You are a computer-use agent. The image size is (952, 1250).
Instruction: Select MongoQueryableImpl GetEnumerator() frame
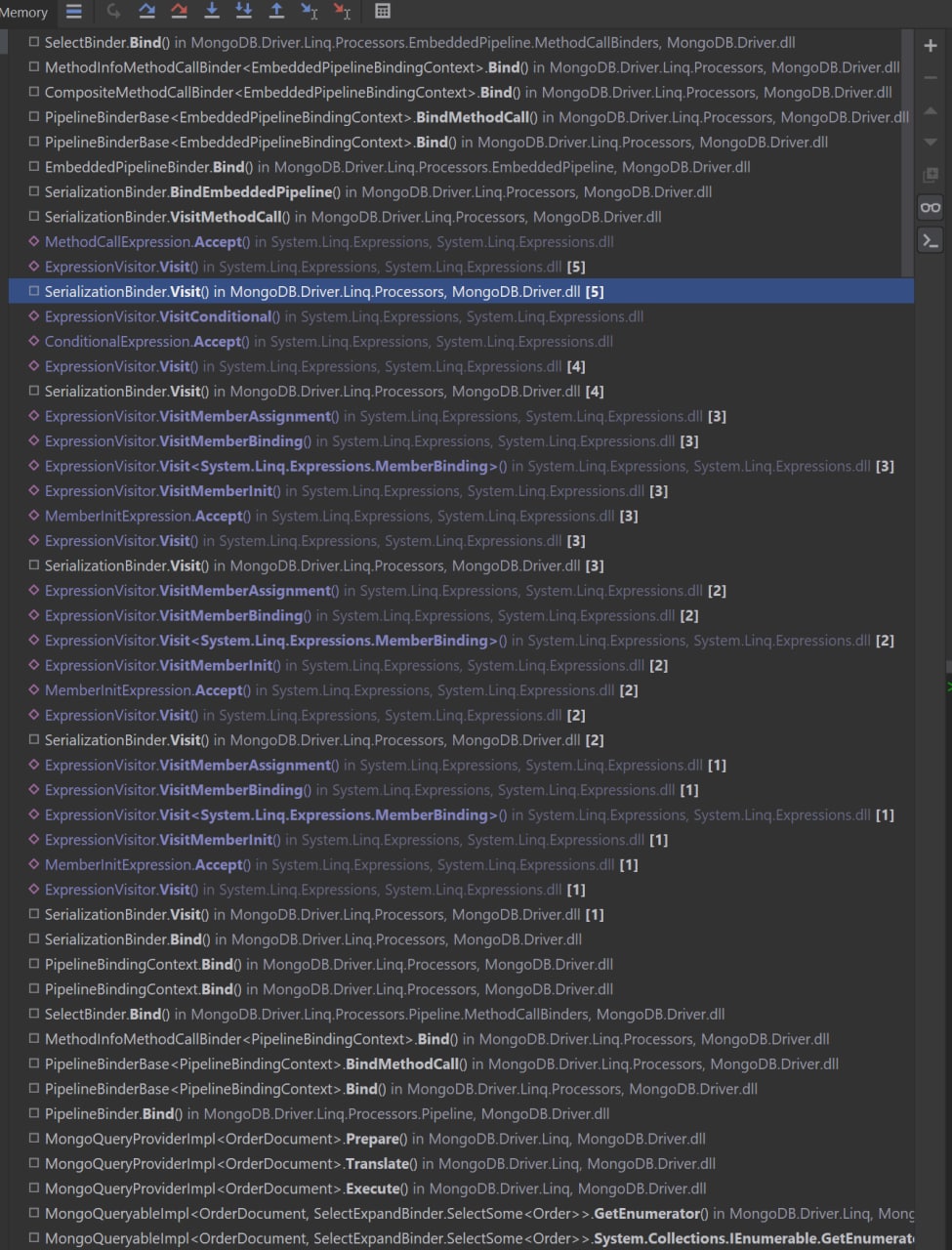461,1214
